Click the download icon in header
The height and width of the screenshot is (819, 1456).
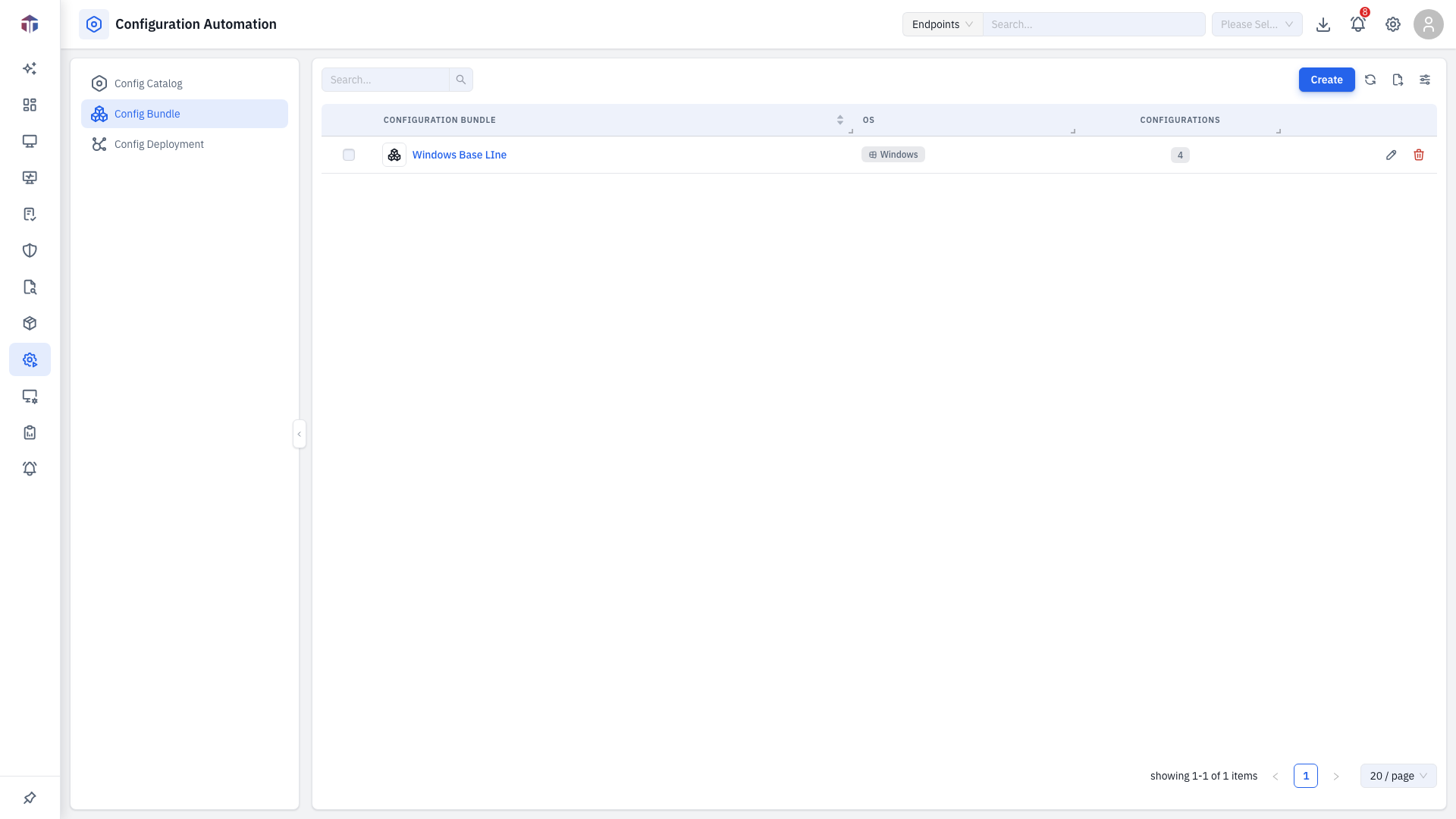click(1323, 24)
